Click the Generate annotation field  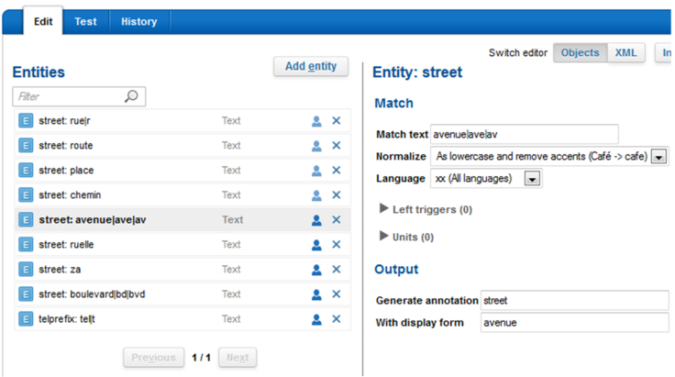tap(575, 300)
